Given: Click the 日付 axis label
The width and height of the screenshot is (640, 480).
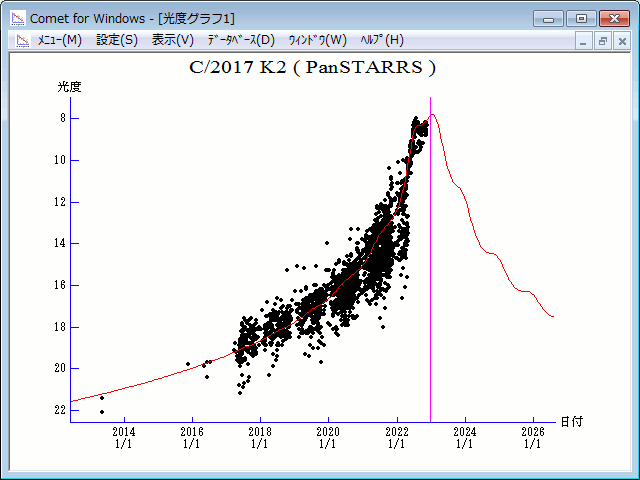Looking at the screenshot, I should (571, 422).
